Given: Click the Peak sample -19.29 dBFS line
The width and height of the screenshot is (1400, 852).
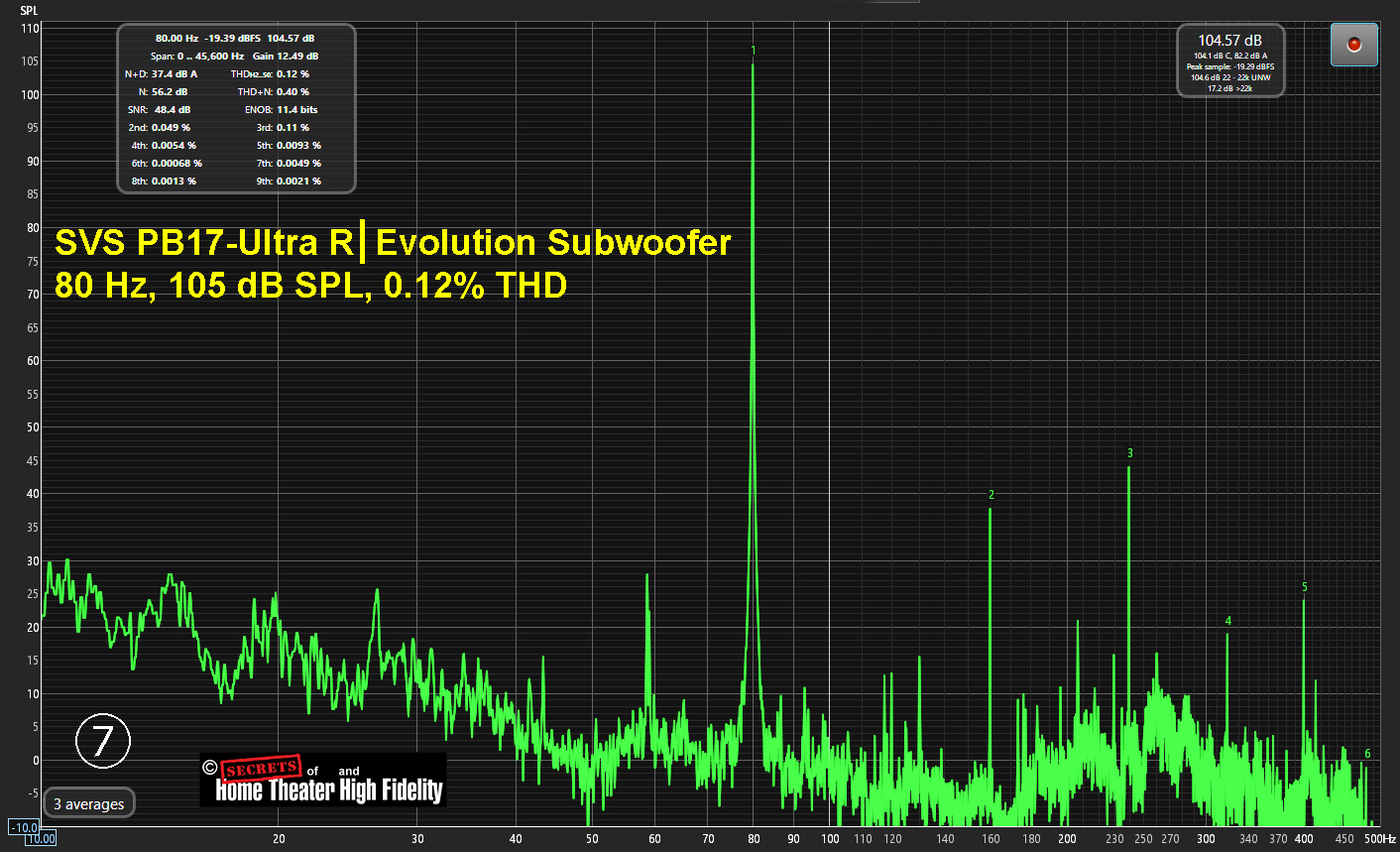Looking at the screenshot, I should (1229, 66).
